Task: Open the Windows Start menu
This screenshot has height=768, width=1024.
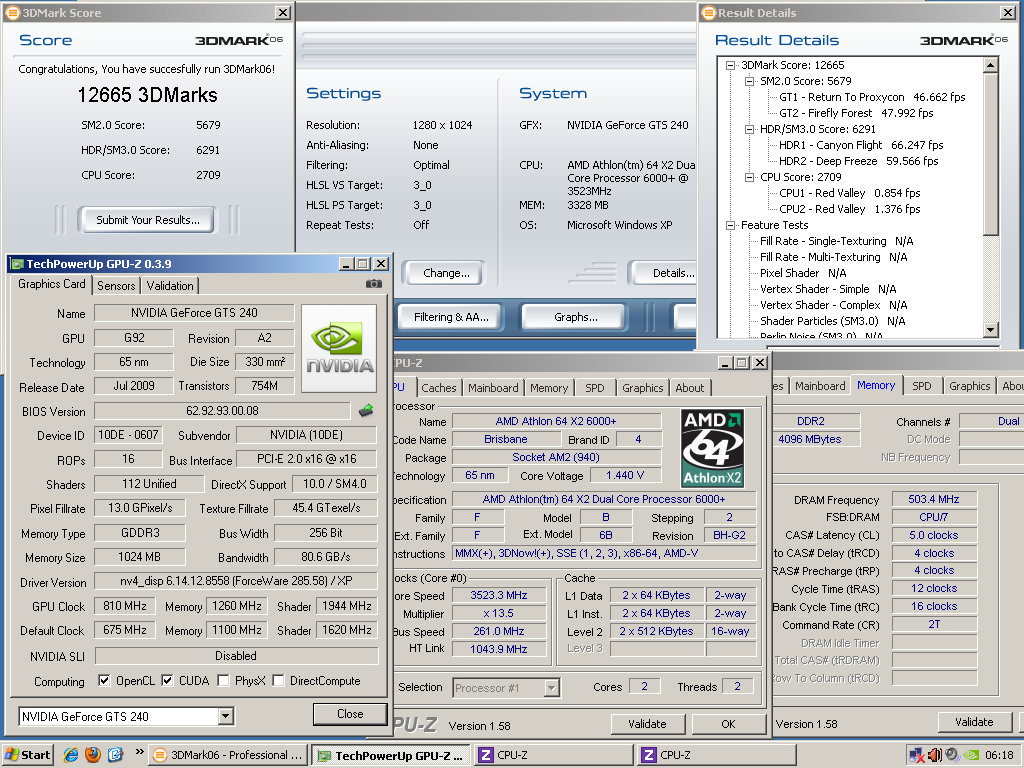Action: pyautogui.click(x=27, y=755)
